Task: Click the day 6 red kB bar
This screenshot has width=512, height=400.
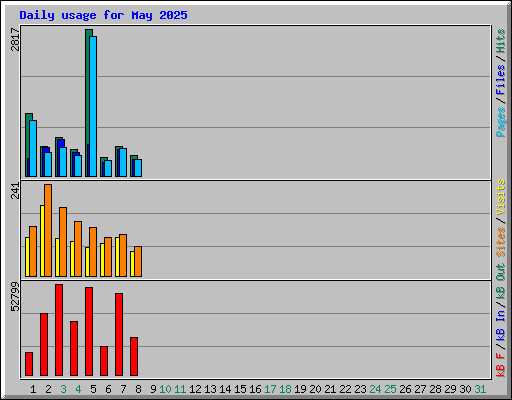Action: (x=104, y=361)
